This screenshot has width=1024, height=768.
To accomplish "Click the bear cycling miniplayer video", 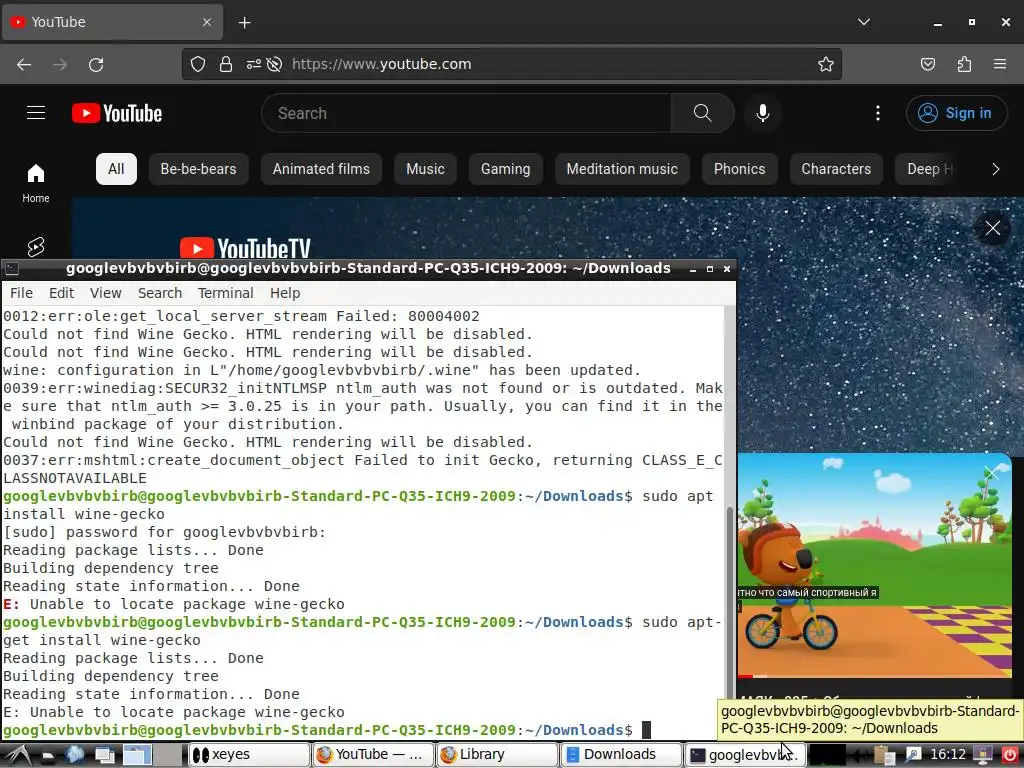I will [874, 565].
